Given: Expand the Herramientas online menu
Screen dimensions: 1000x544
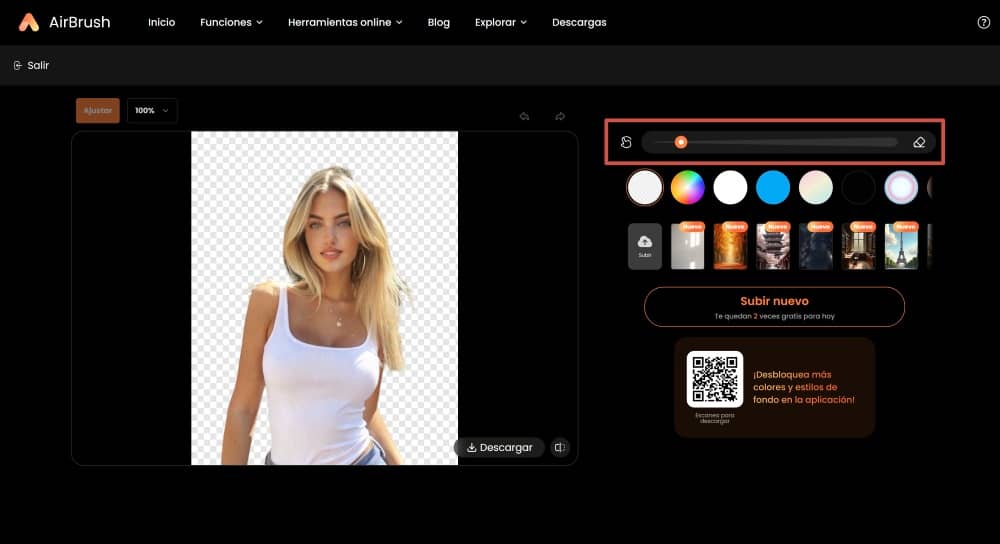Looking at the screenshot, I should coord(345,22).
